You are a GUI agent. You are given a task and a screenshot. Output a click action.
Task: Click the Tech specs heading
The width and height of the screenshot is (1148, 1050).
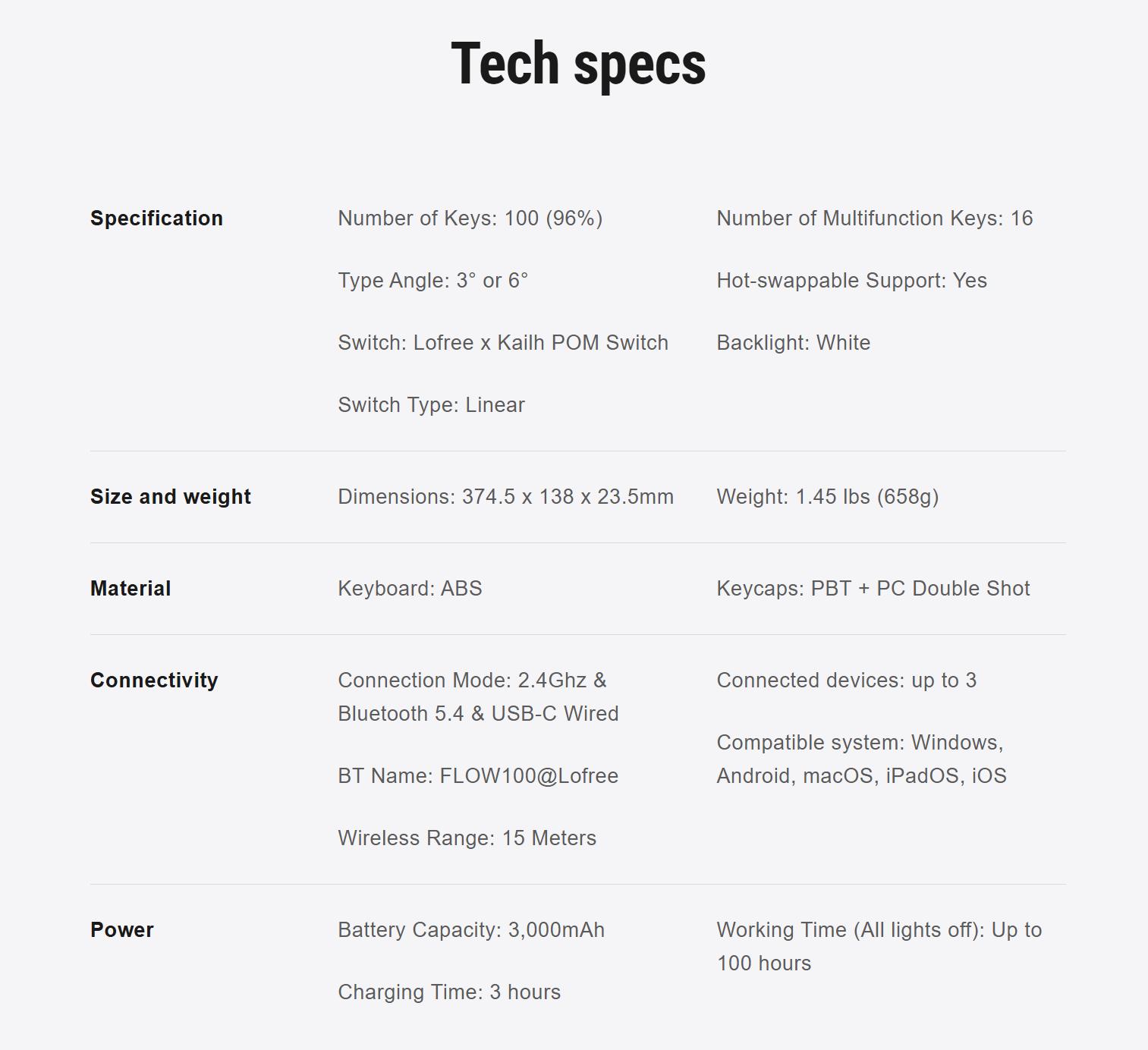point(578,64)
